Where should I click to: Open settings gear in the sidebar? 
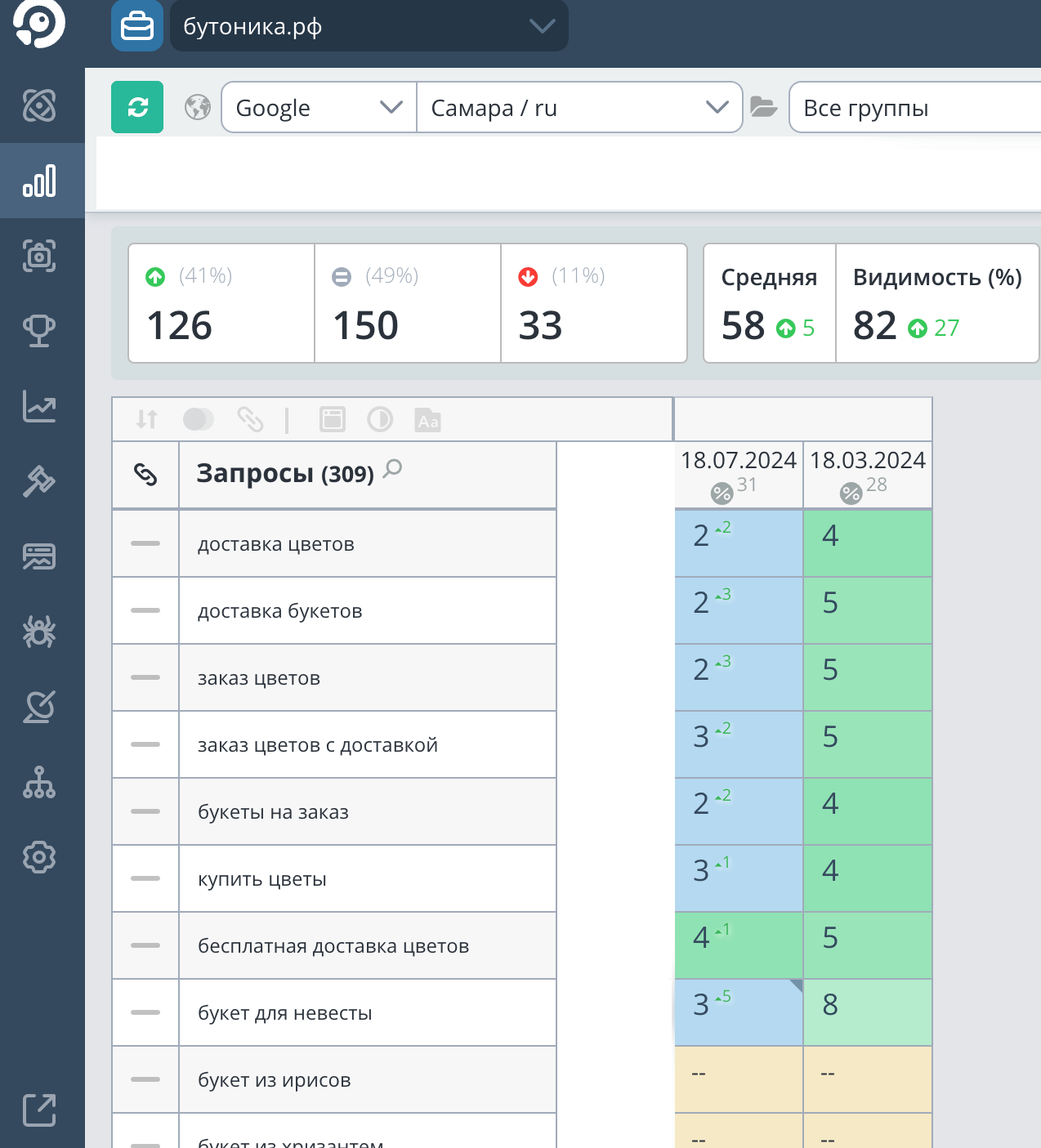pos(39,857)
